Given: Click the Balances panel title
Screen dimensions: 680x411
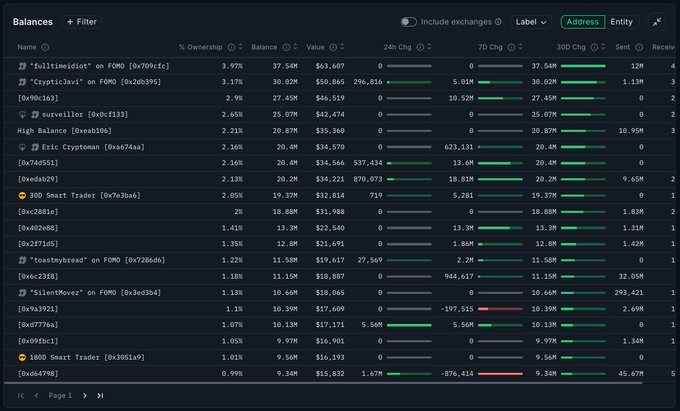Looking at the screenshot, I should [33, 22].
